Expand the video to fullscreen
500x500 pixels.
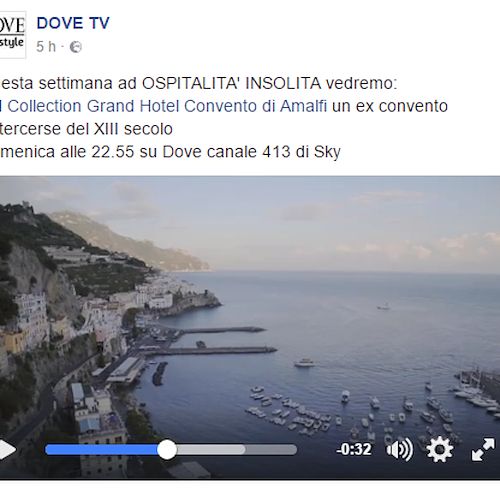tap(483, 450)
